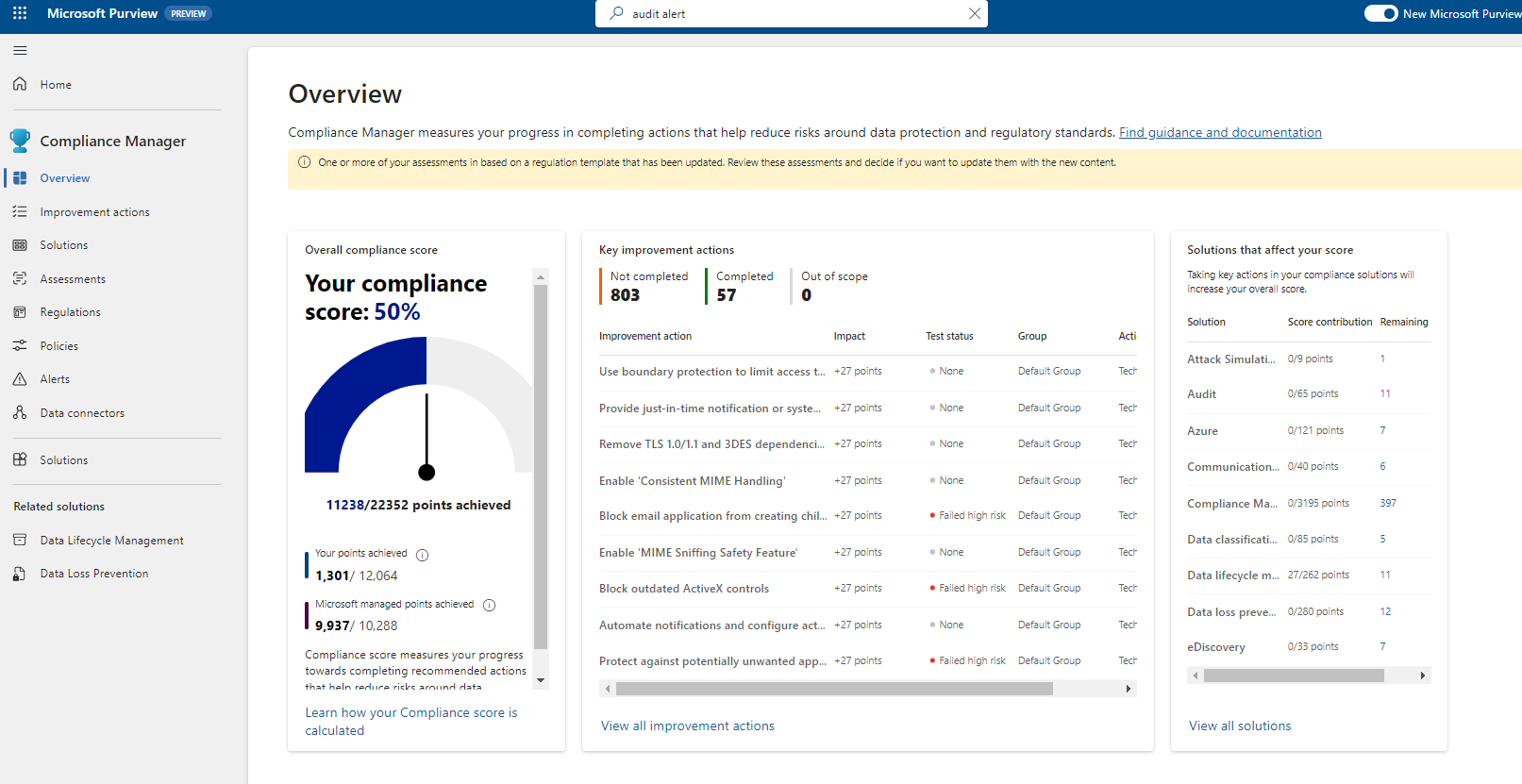Viewport: 1522px width, 784px height.
Task: Click info icon beside Microsoft managed points
Action: click(489, 605)
